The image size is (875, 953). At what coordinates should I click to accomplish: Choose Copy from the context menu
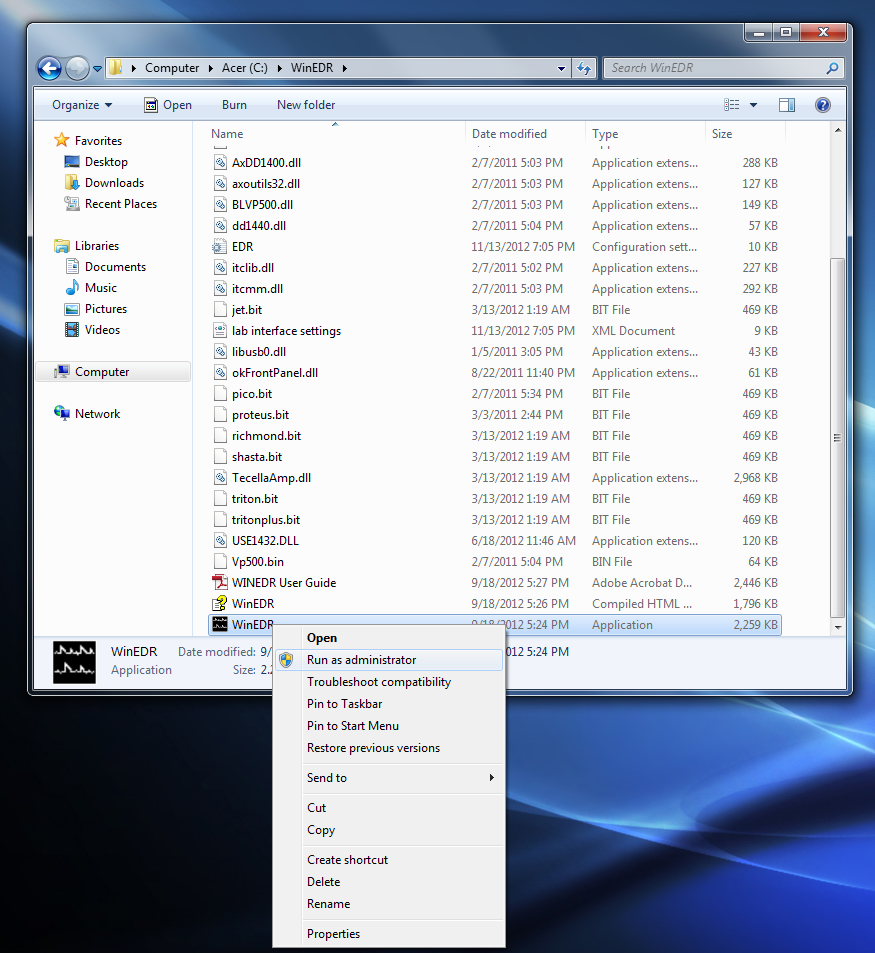point(389,830)
